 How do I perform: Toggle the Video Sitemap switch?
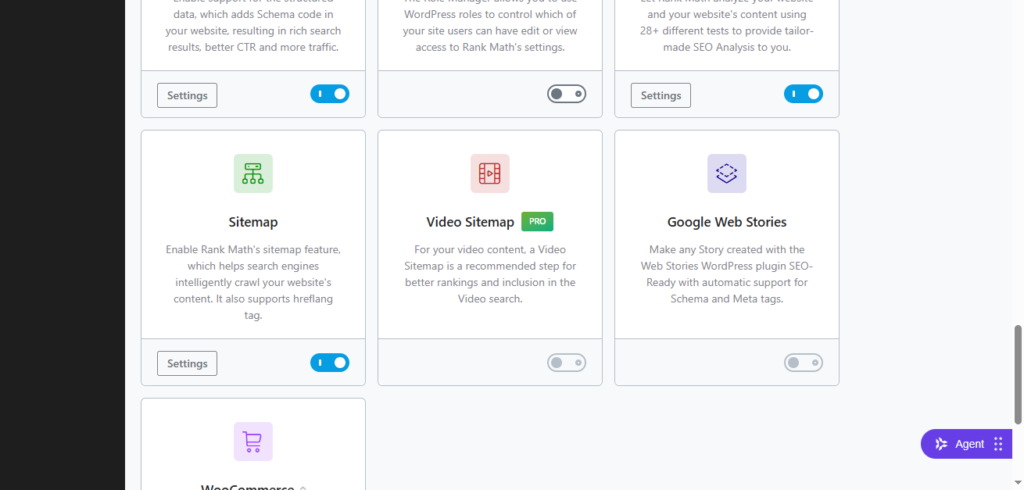[x=567, y=363]
